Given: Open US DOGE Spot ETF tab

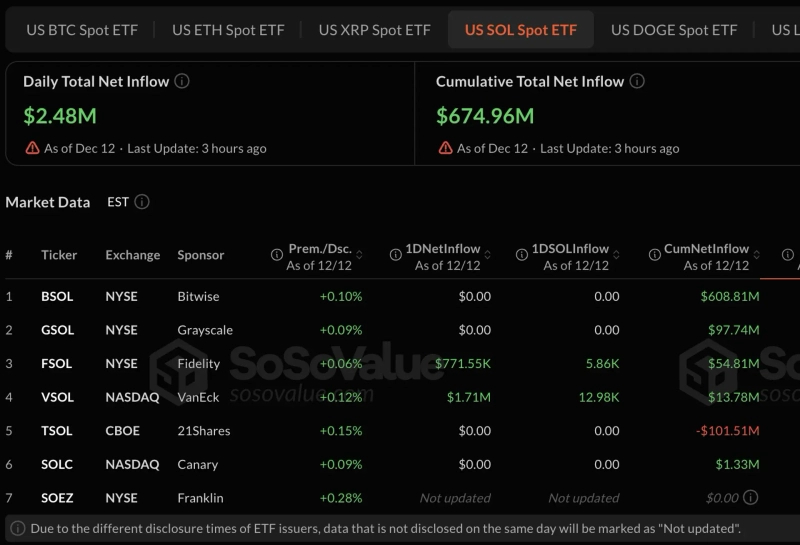Looking at the screenshot, I should (x=674, y=30).
